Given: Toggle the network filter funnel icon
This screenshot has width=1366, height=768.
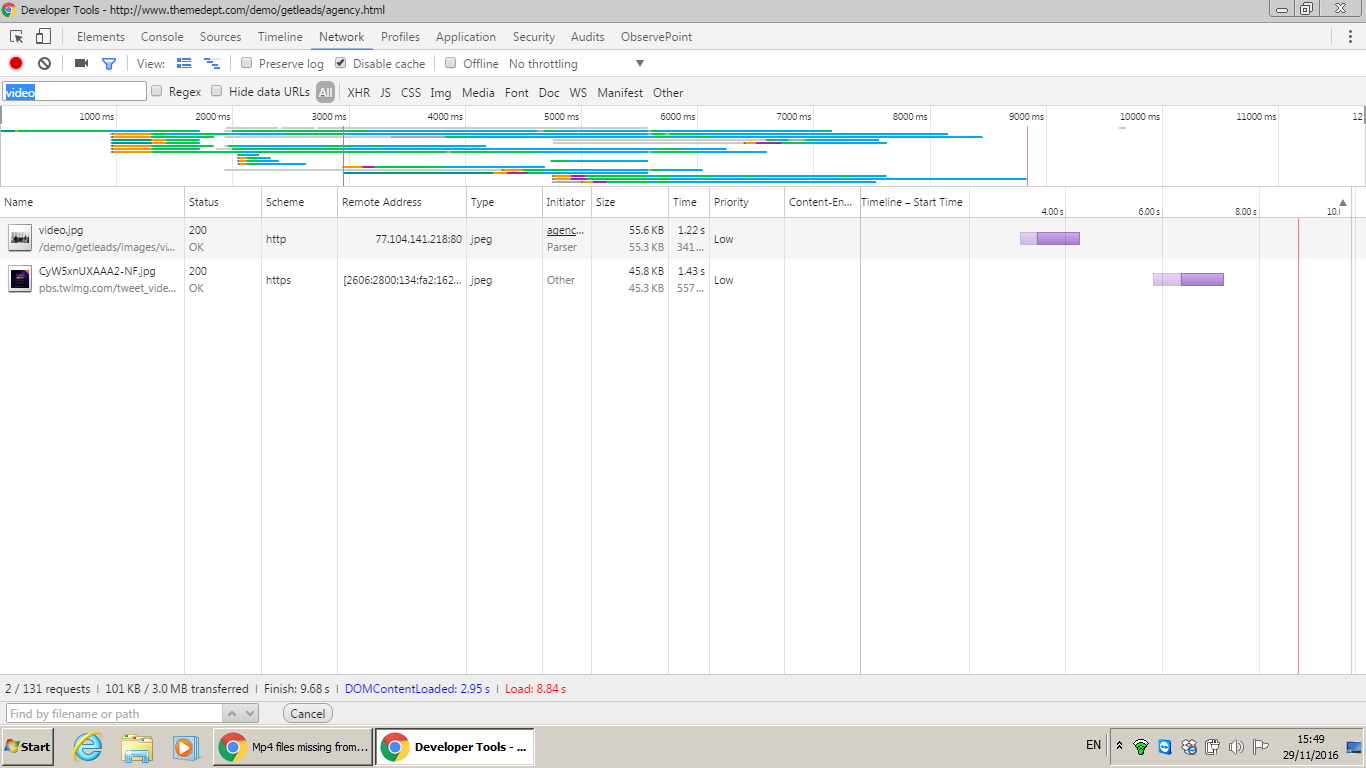Looking at the screenshot, I should click(109, 63).
